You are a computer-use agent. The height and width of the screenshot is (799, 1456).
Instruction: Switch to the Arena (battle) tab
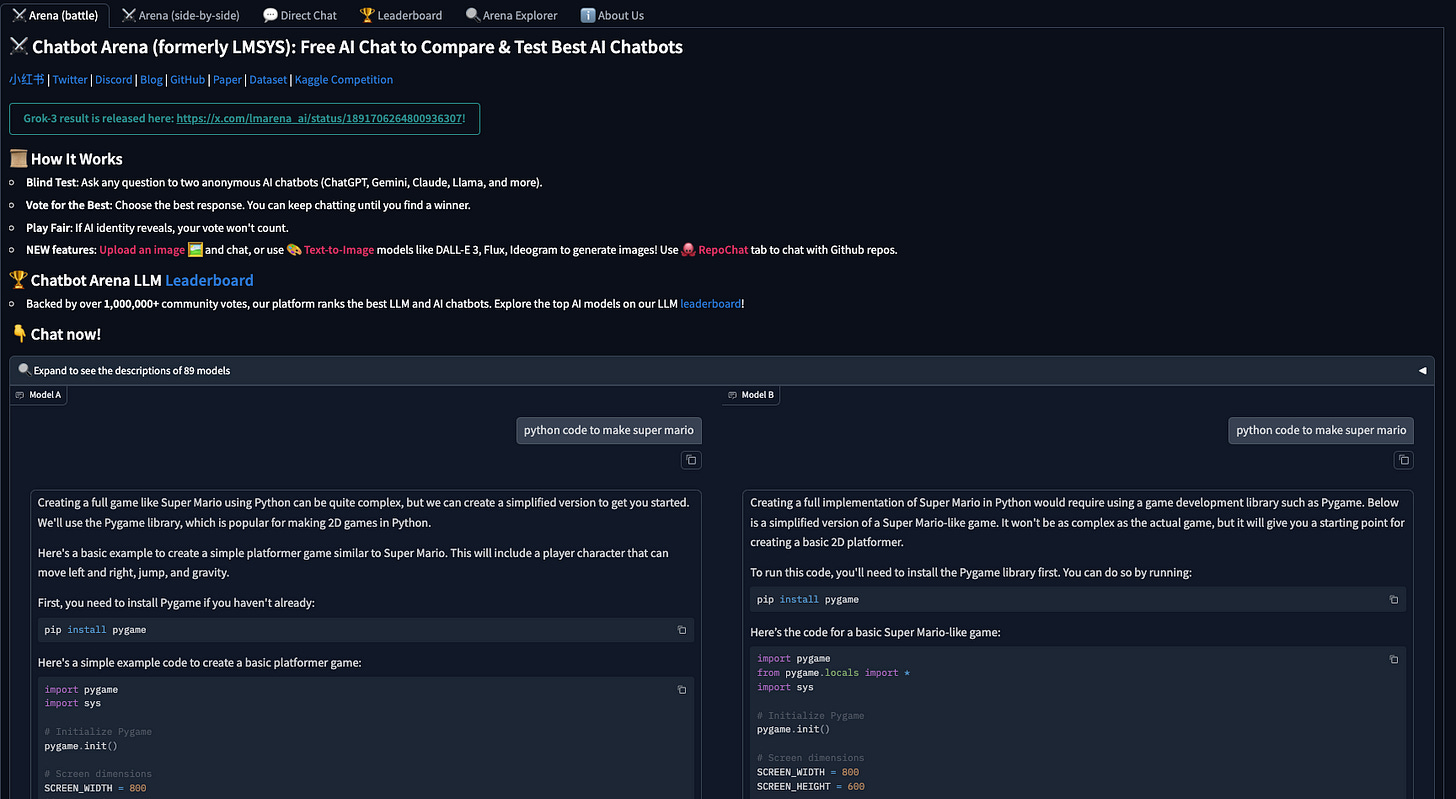(55, 15)
